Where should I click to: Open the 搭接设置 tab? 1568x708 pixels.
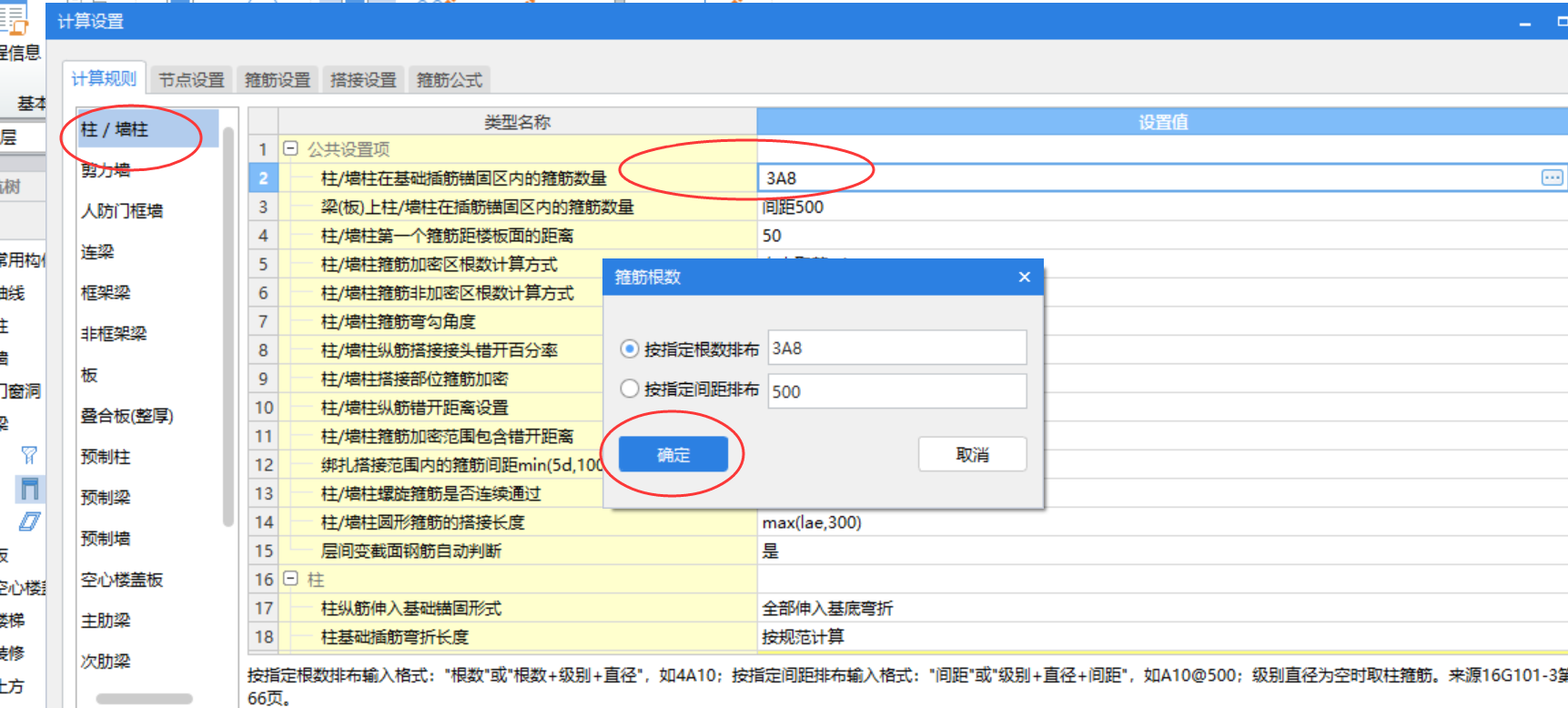click(363, 80)
